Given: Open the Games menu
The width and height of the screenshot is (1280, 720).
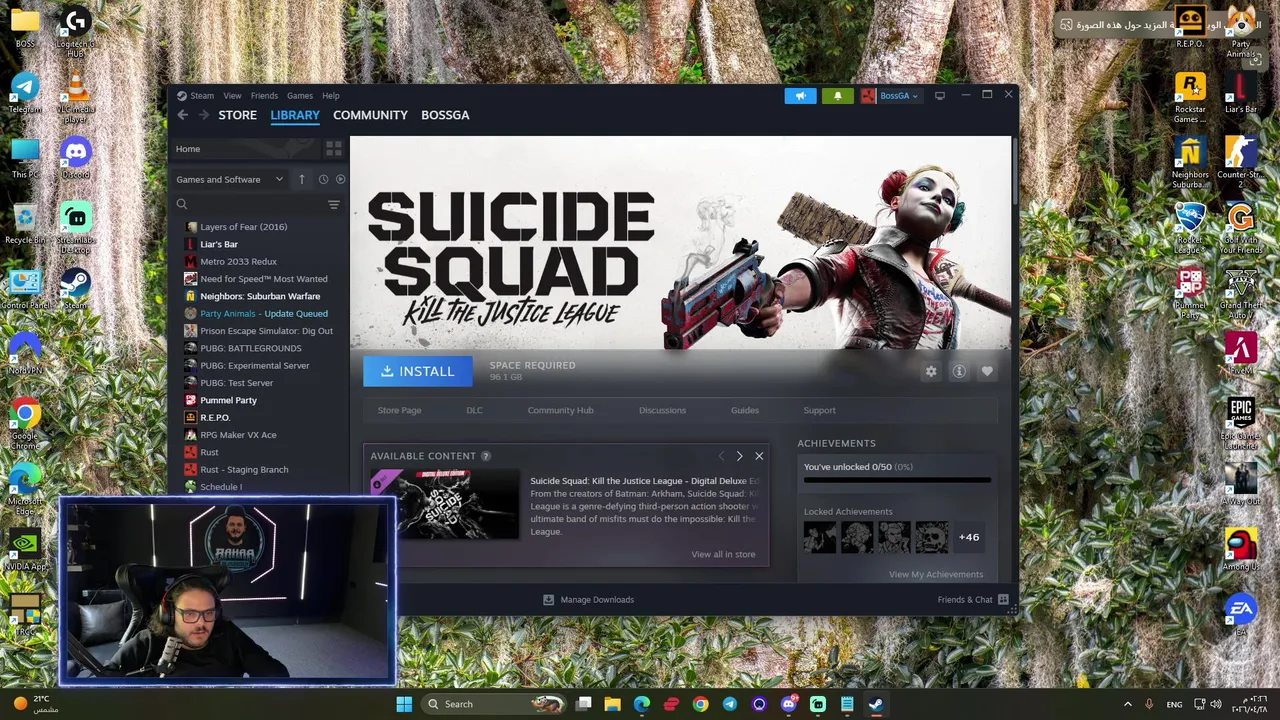Looking at the screenshot, I should pos(300,96).
